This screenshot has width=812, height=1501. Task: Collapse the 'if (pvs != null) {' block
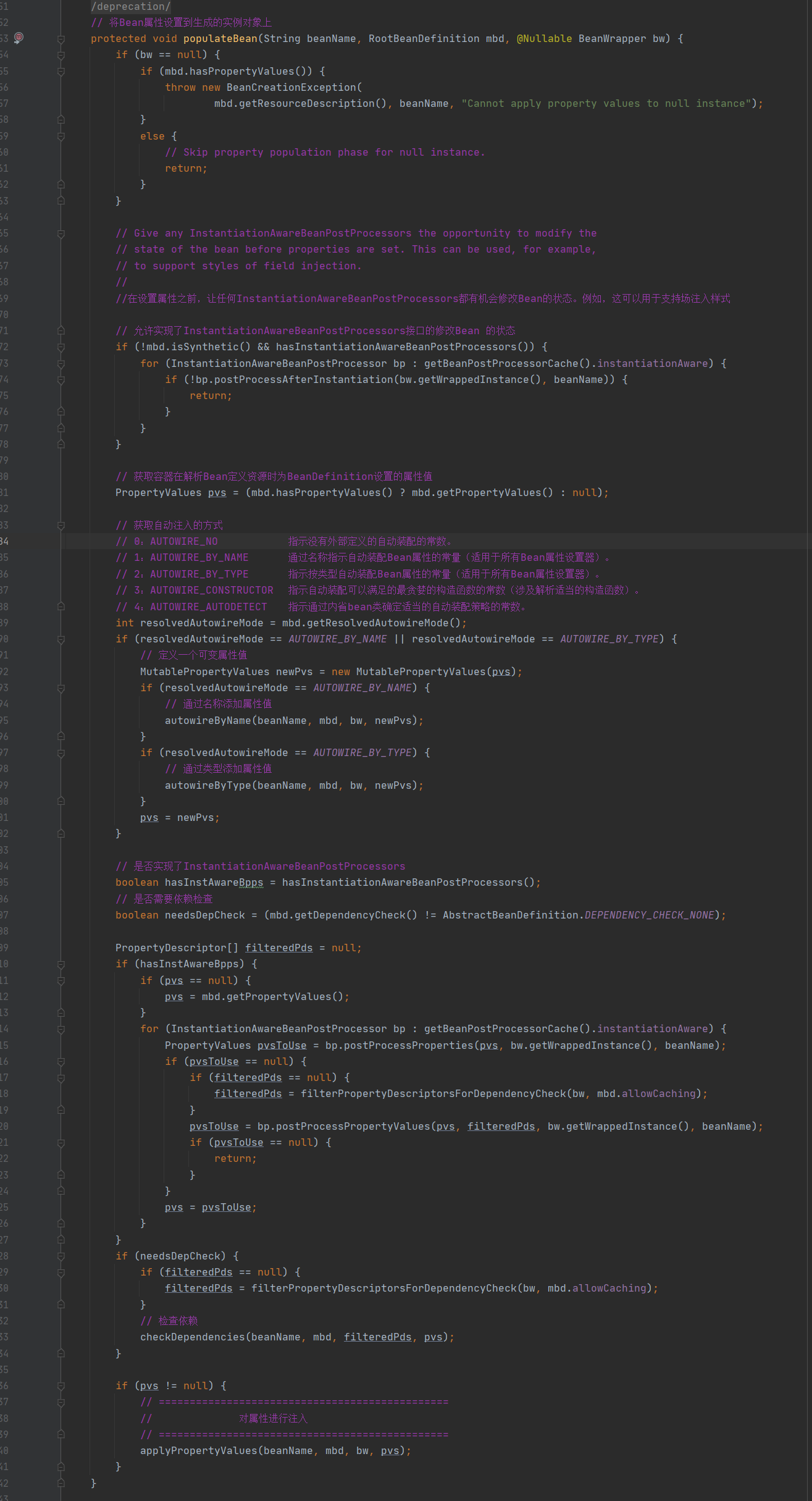pyautogui.click(x=61, y=1386)
